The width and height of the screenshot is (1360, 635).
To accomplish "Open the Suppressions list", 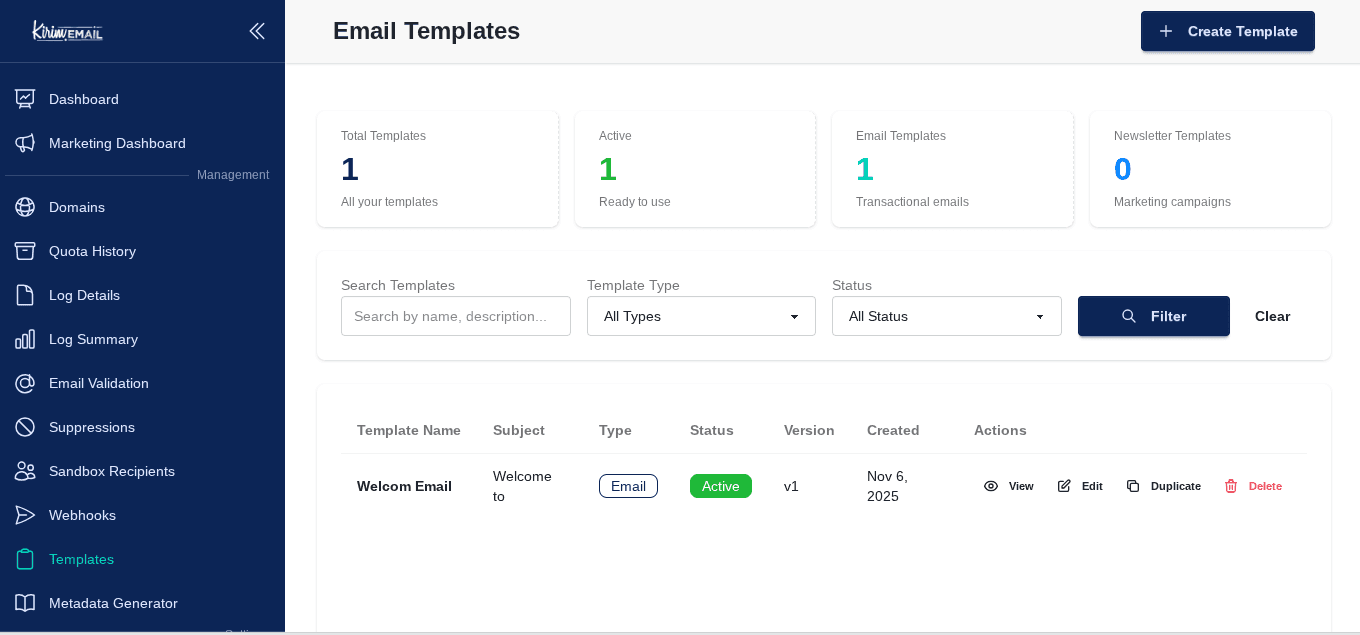I will coord(91,427).
